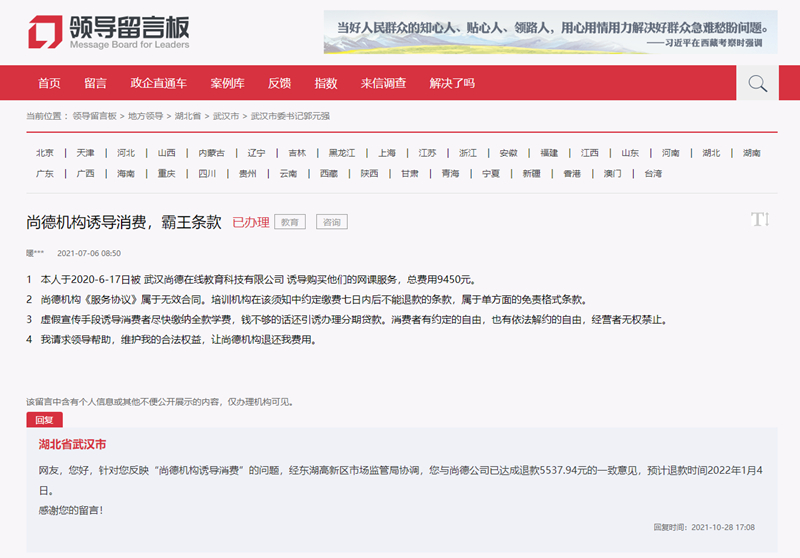Open 来信调查 in the navigation bar
Screen dimensions: 800x558
pyautogui.click(x=383, y=83)
